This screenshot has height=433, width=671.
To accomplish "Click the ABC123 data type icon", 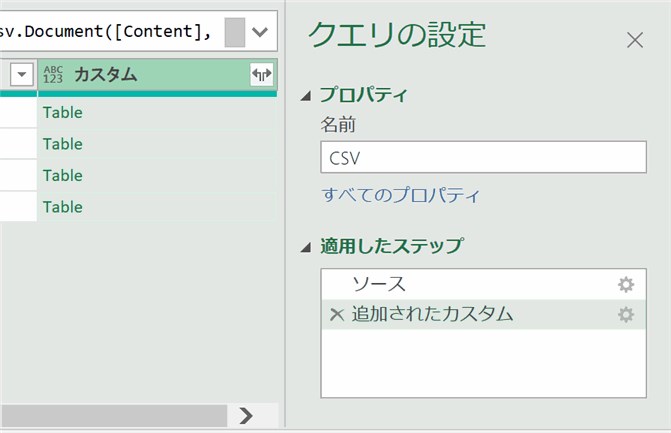I will click(x=53, y=74).
